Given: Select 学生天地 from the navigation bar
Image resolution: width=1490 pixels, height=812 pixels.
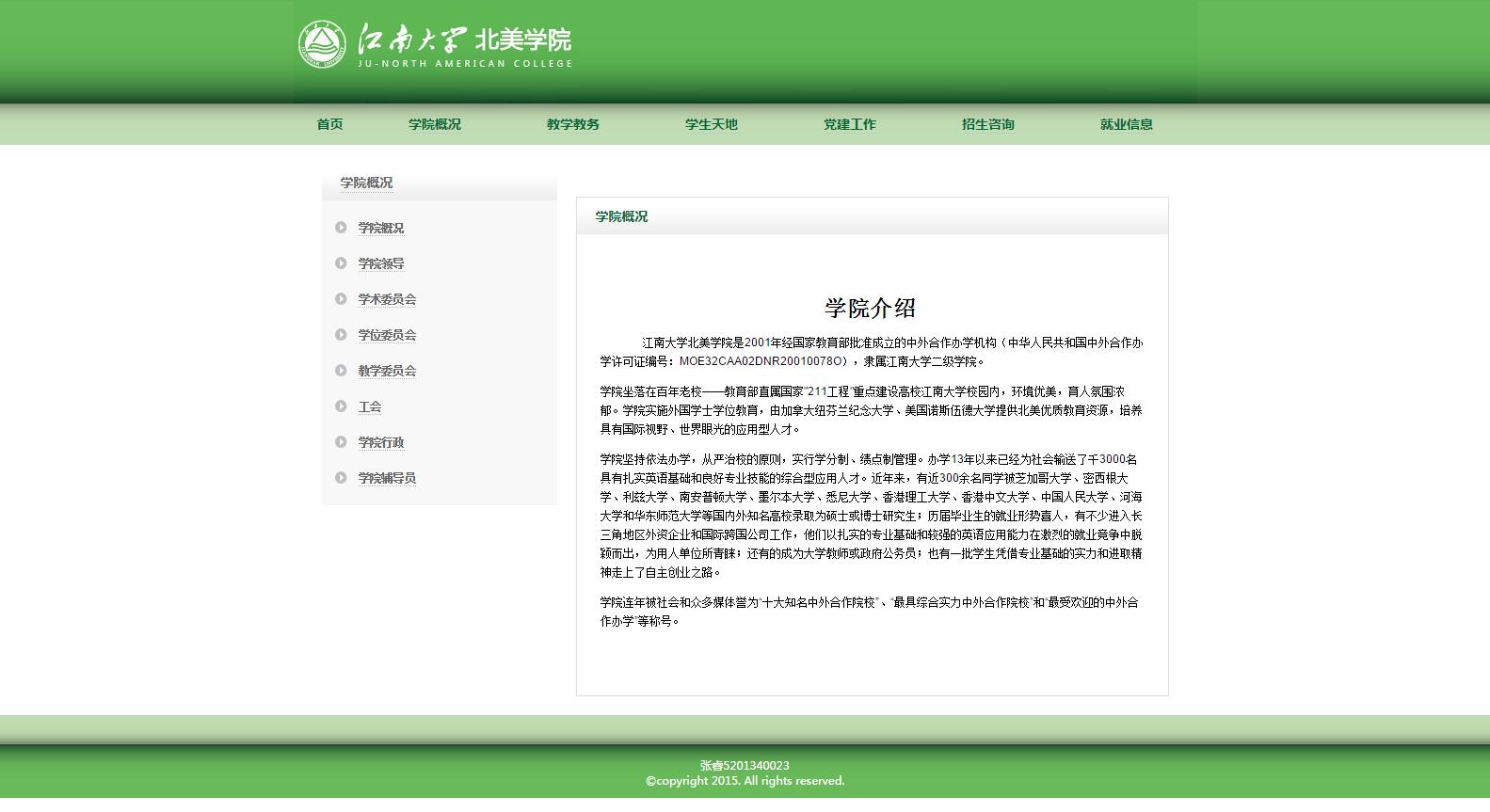Looking at the screenshot, I should (x=711, y=124).
